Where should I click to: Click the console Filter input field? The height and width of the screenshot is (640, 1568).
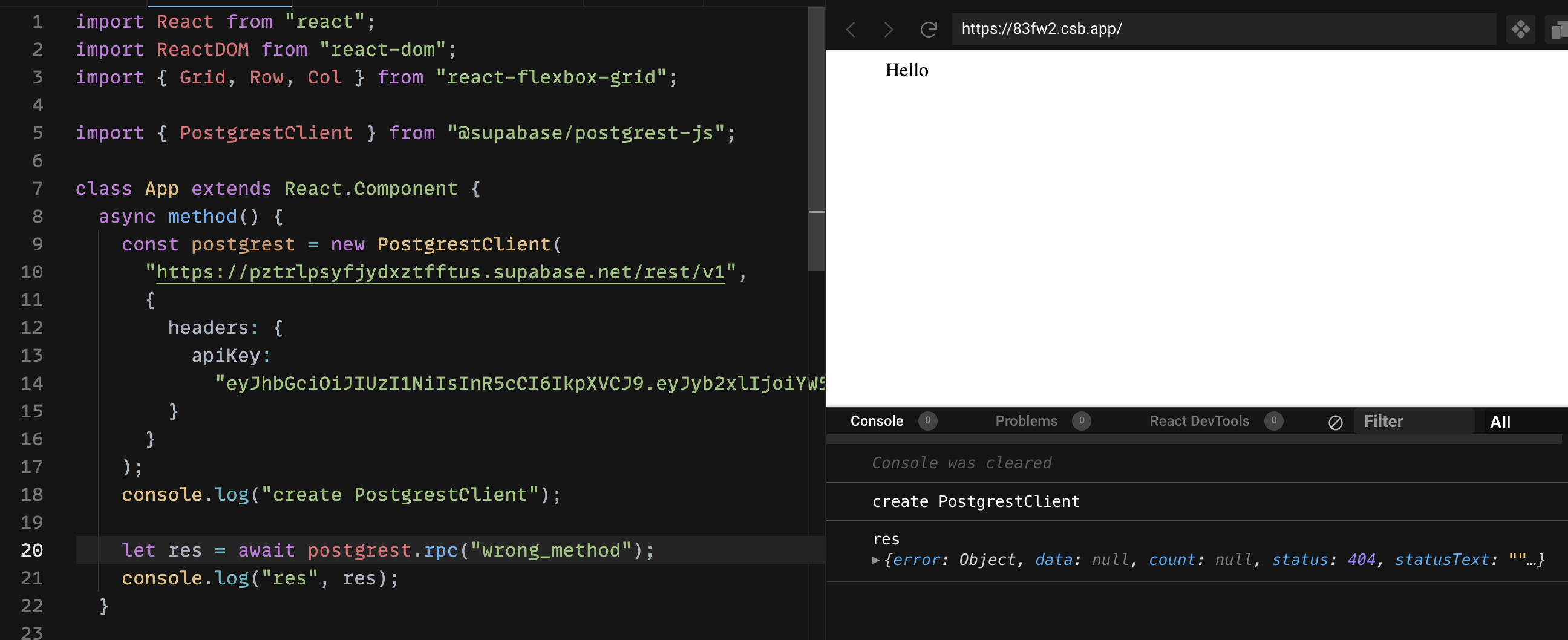(x=1413, y=422)
